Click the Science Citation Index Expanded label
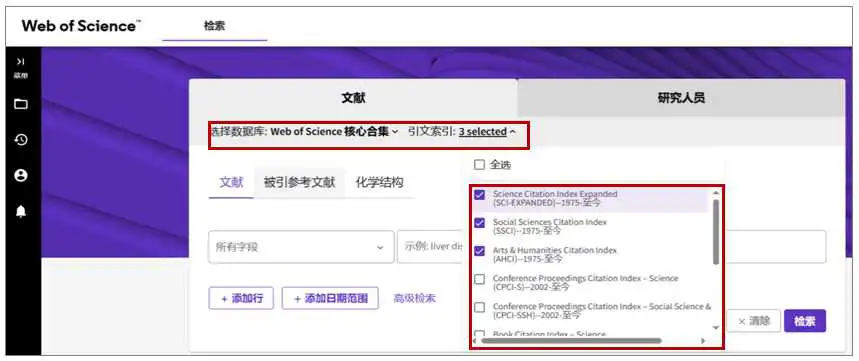 [555, 198]
